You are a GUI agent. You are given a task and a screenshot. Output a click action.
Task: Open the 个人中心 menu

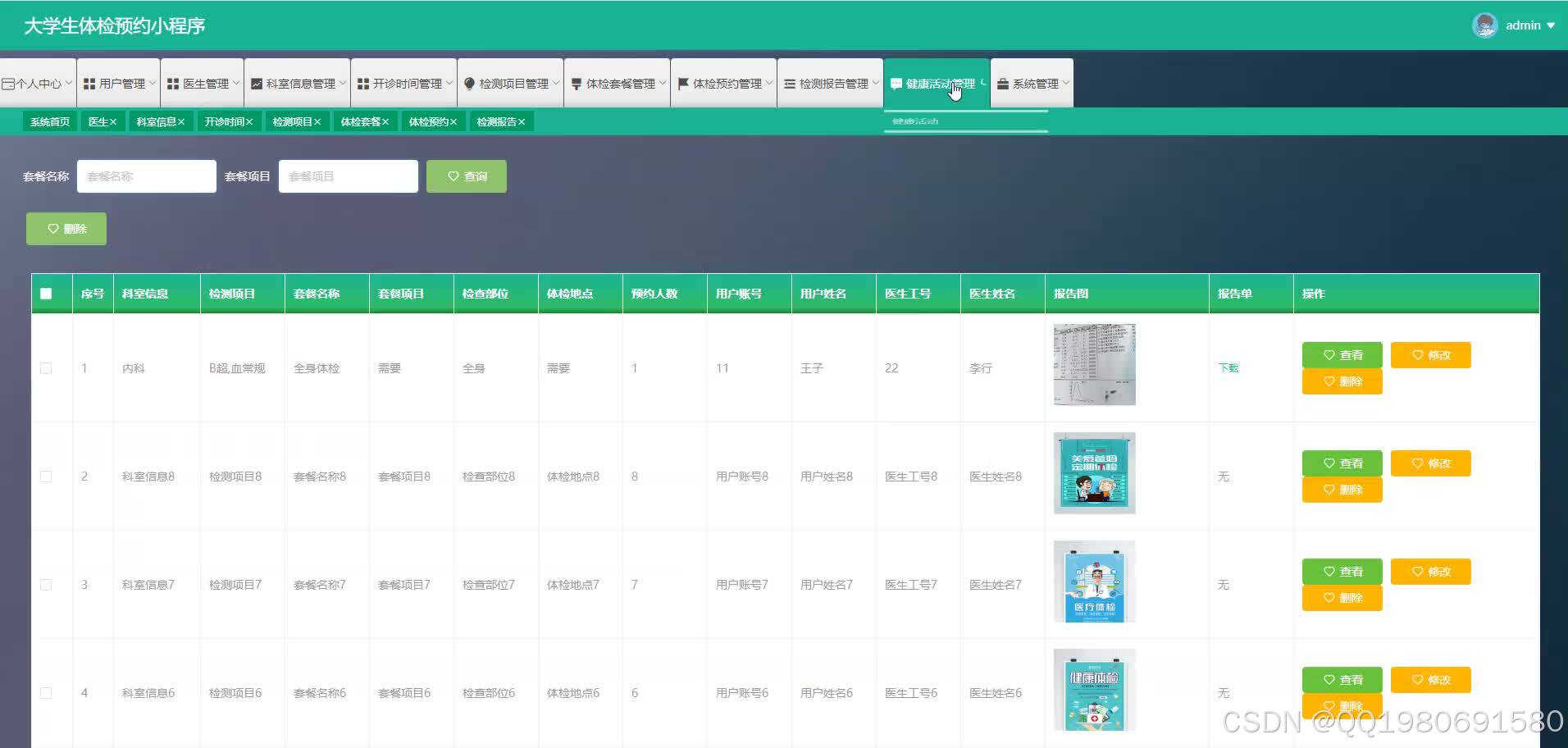38,83
